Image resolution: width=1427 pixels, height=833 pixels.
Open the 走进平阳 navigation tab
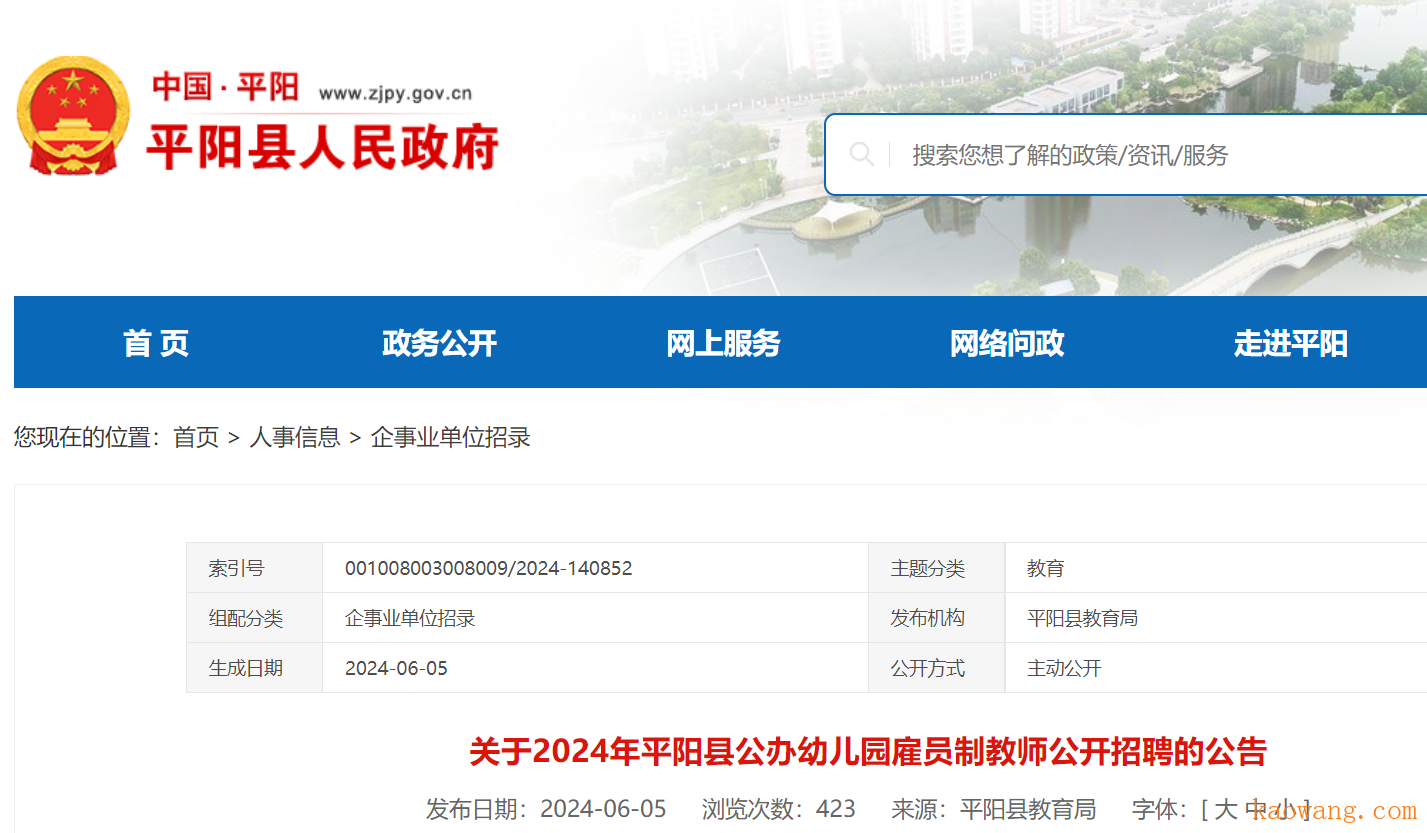pyautogui.click(x=1291, y=342)
